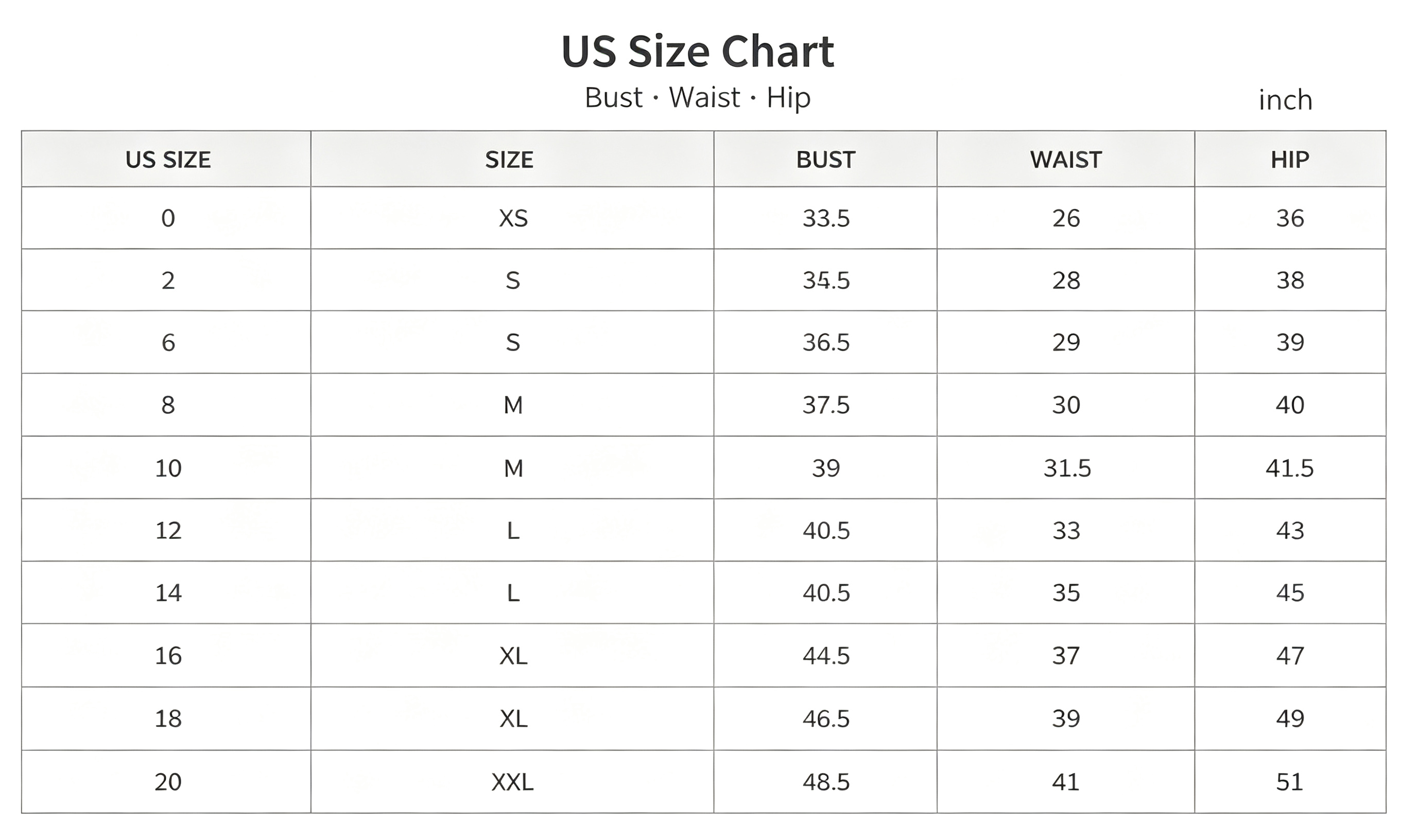
Task: Select the XS size cell
Action: click(513, 218)
